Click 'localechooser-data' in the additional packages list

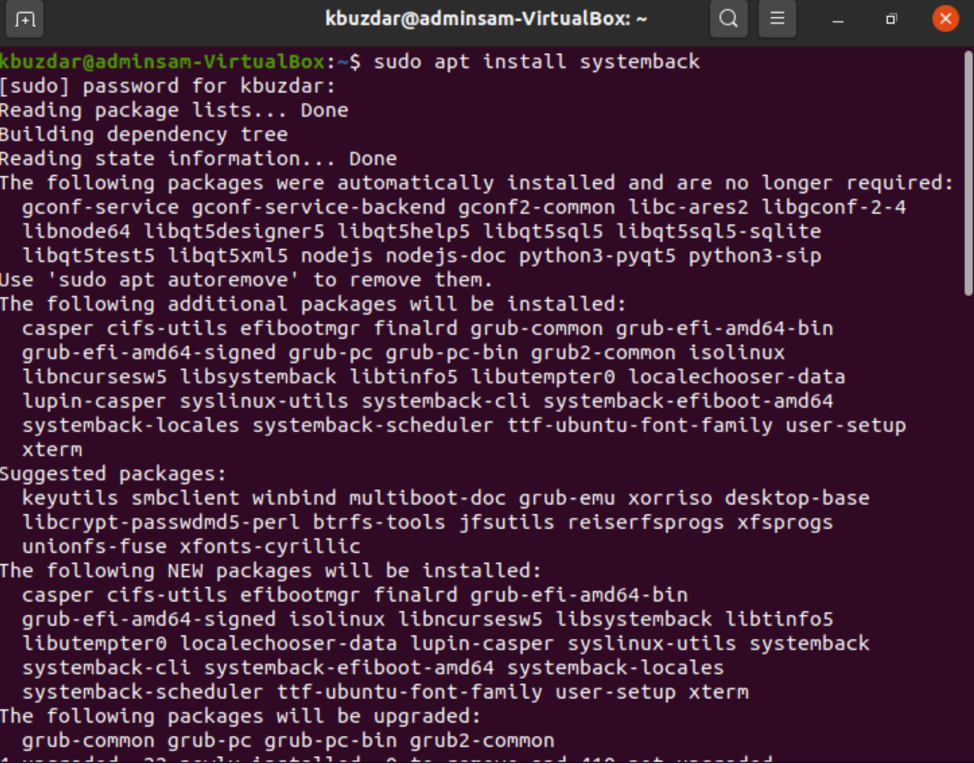[x=737, y=376]
